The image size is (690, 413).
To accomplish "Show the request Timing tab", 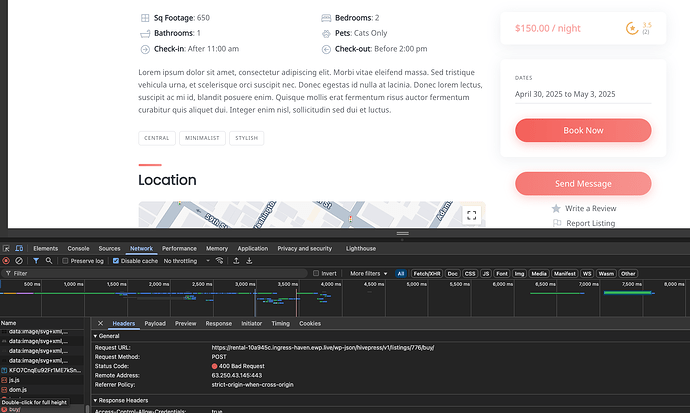I will [x=280, y=323].
